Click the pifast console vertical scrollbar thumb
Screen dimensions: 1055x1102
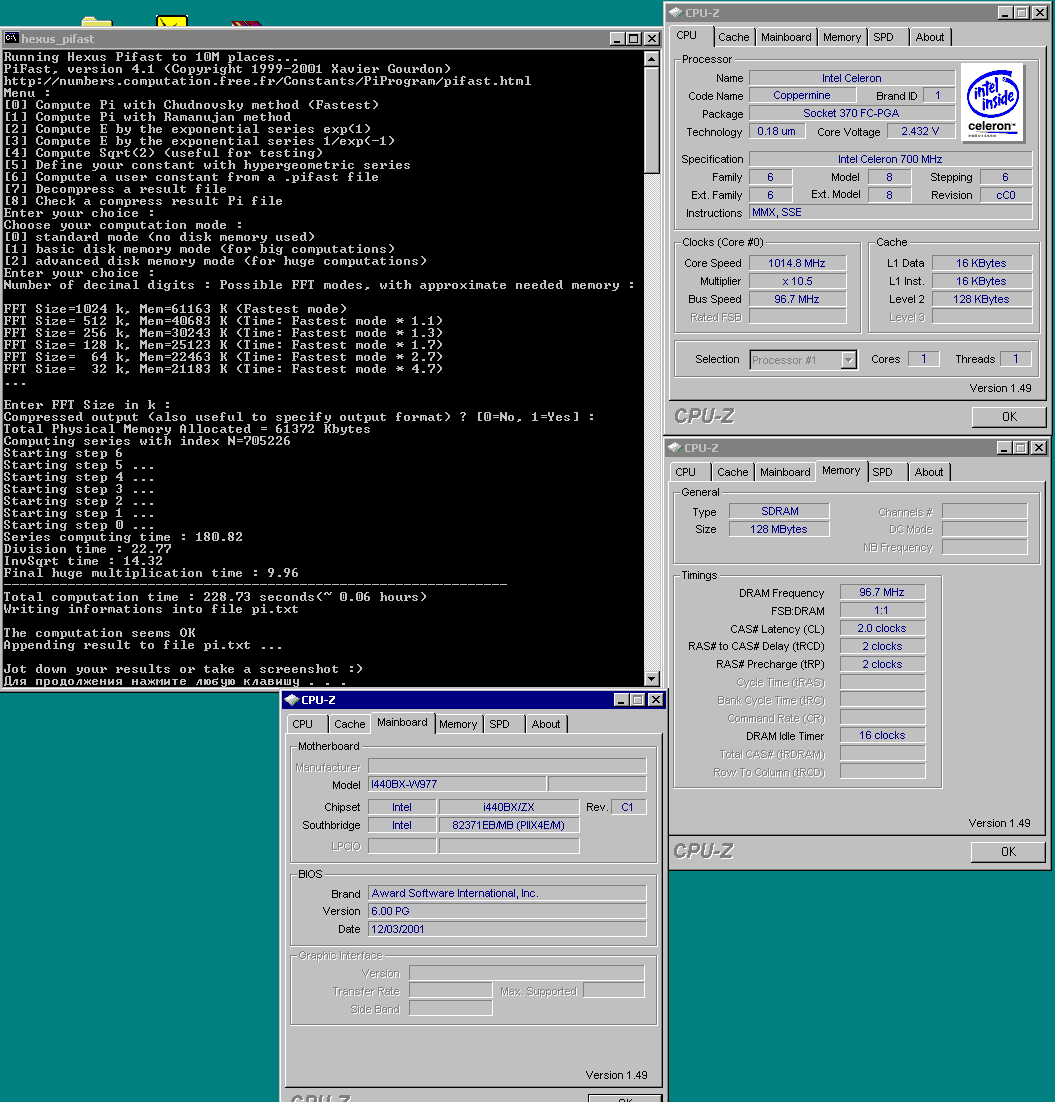tap(652, 119)
